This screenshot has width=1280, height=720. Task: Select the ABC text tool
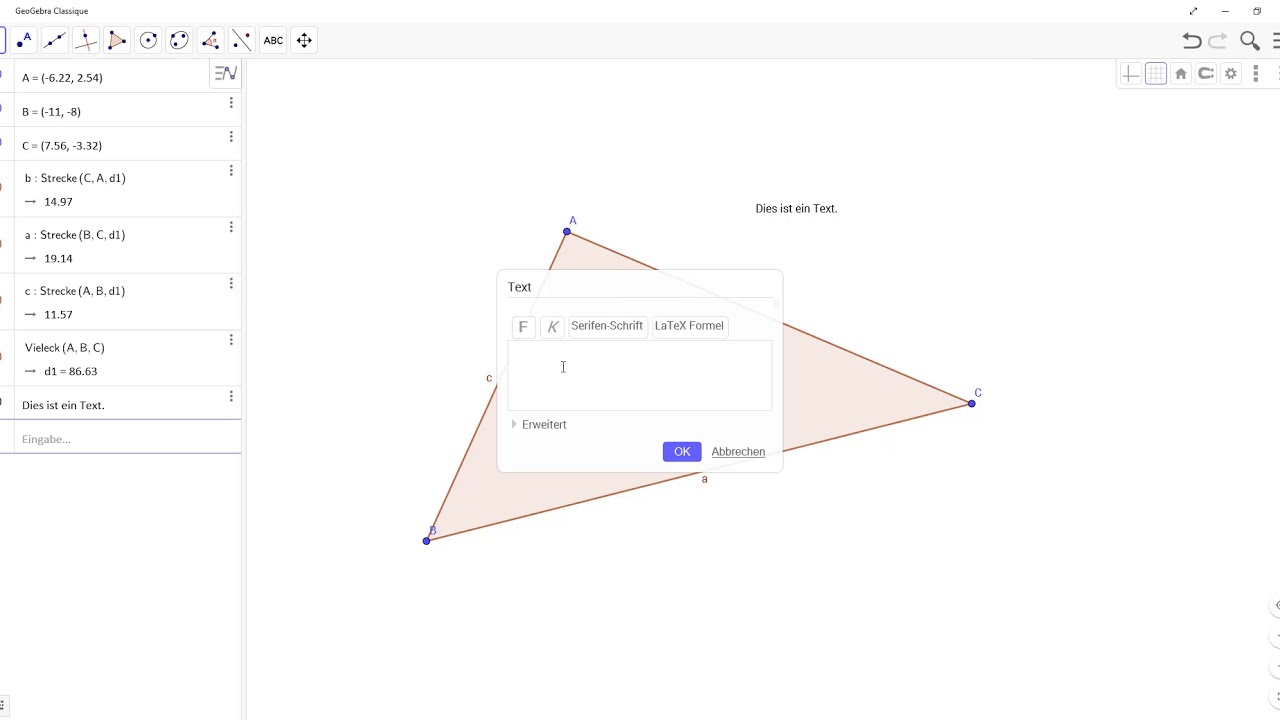(x=273, y=40)
